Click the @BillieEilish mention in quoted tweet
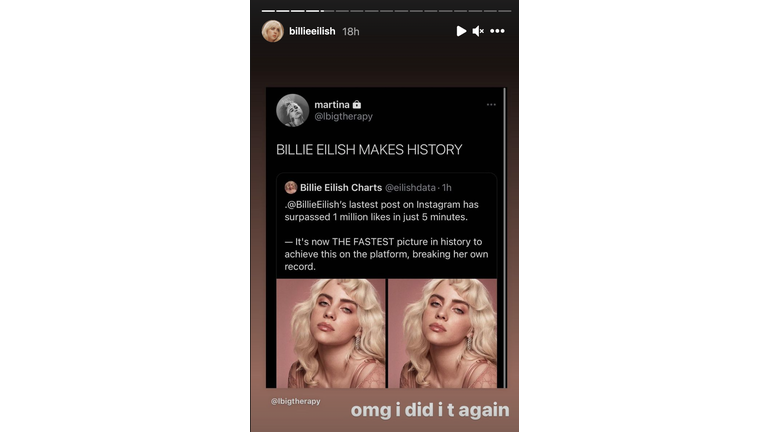 [313, 205]
